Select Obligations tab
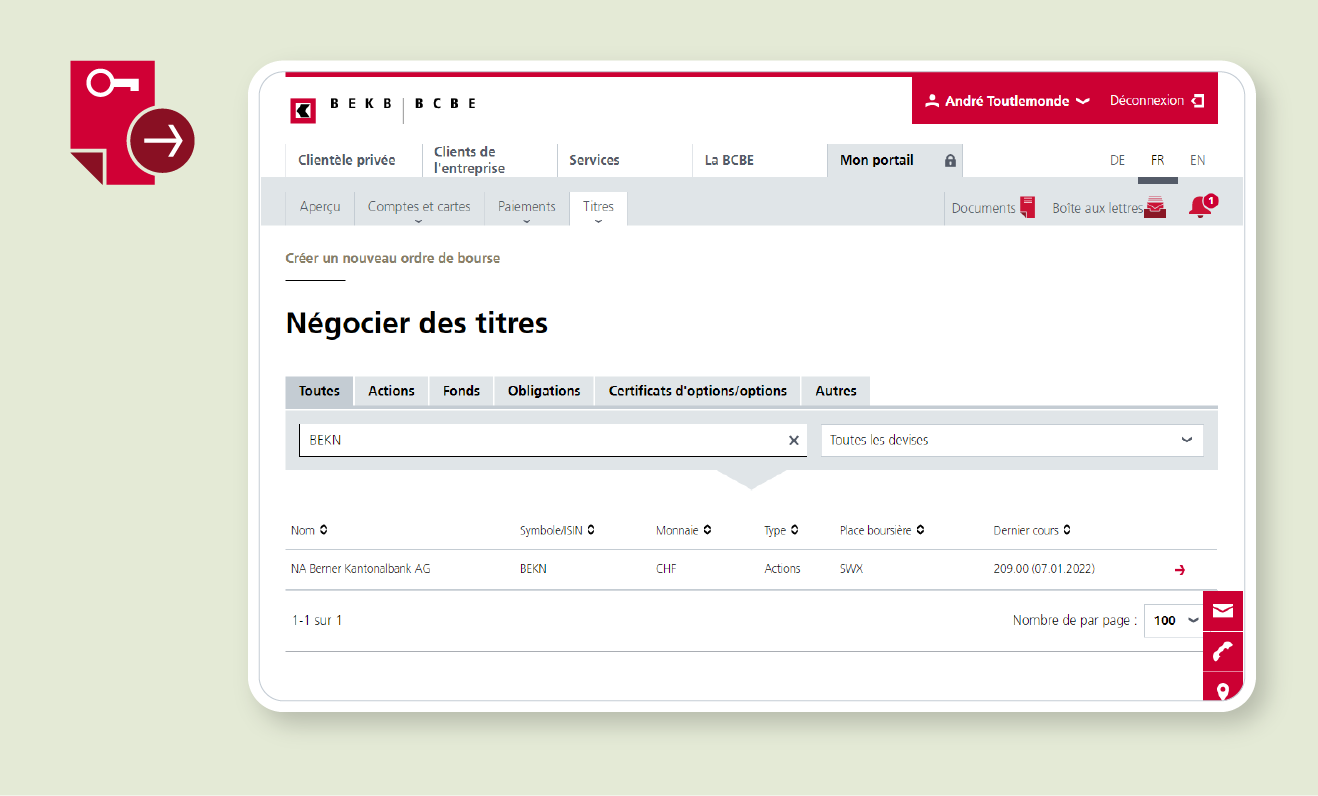The image size is (1318, 796). point(544,391)
